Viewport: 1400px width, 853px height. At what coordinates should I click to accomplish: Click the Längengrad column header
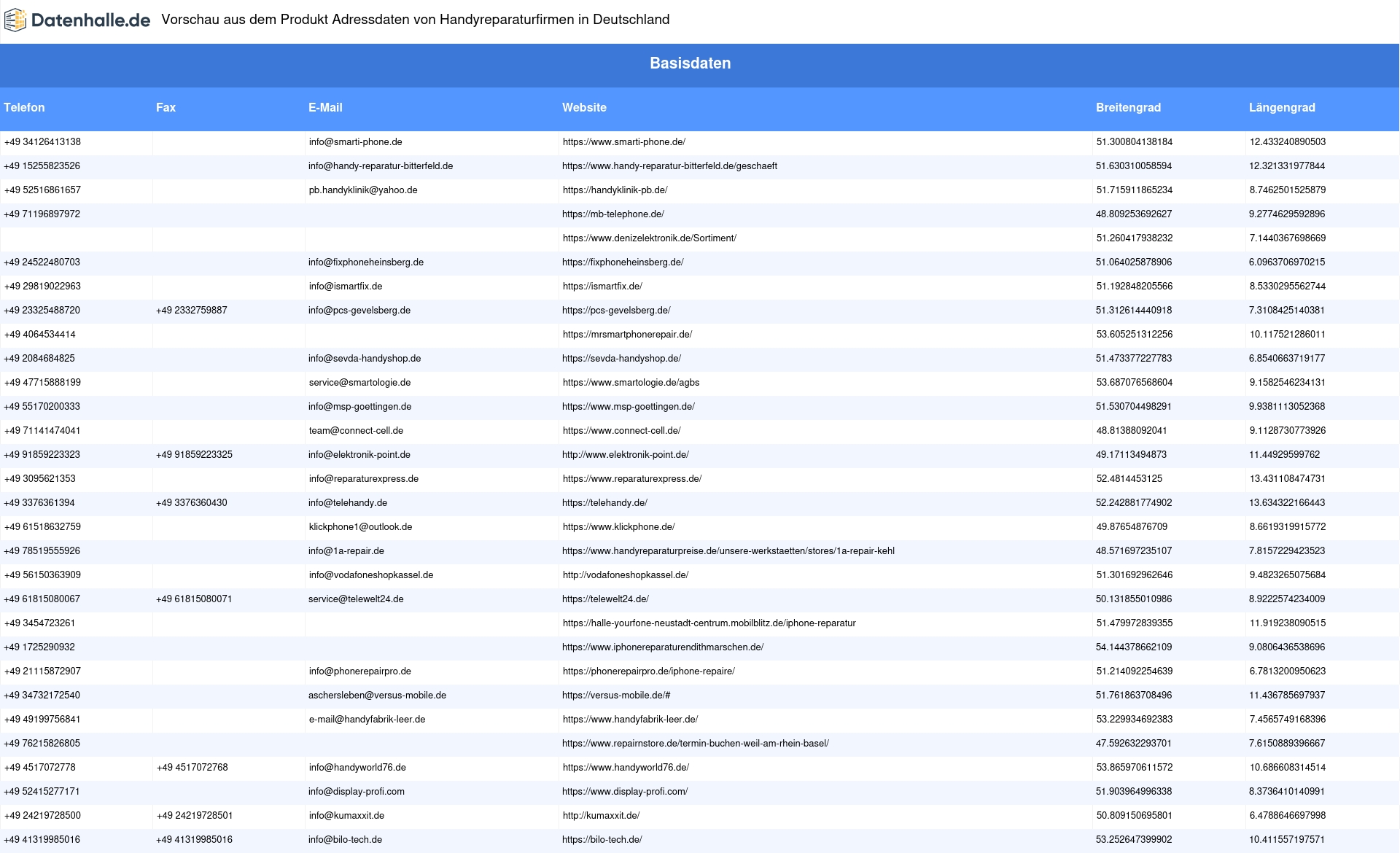(1282, 107)
